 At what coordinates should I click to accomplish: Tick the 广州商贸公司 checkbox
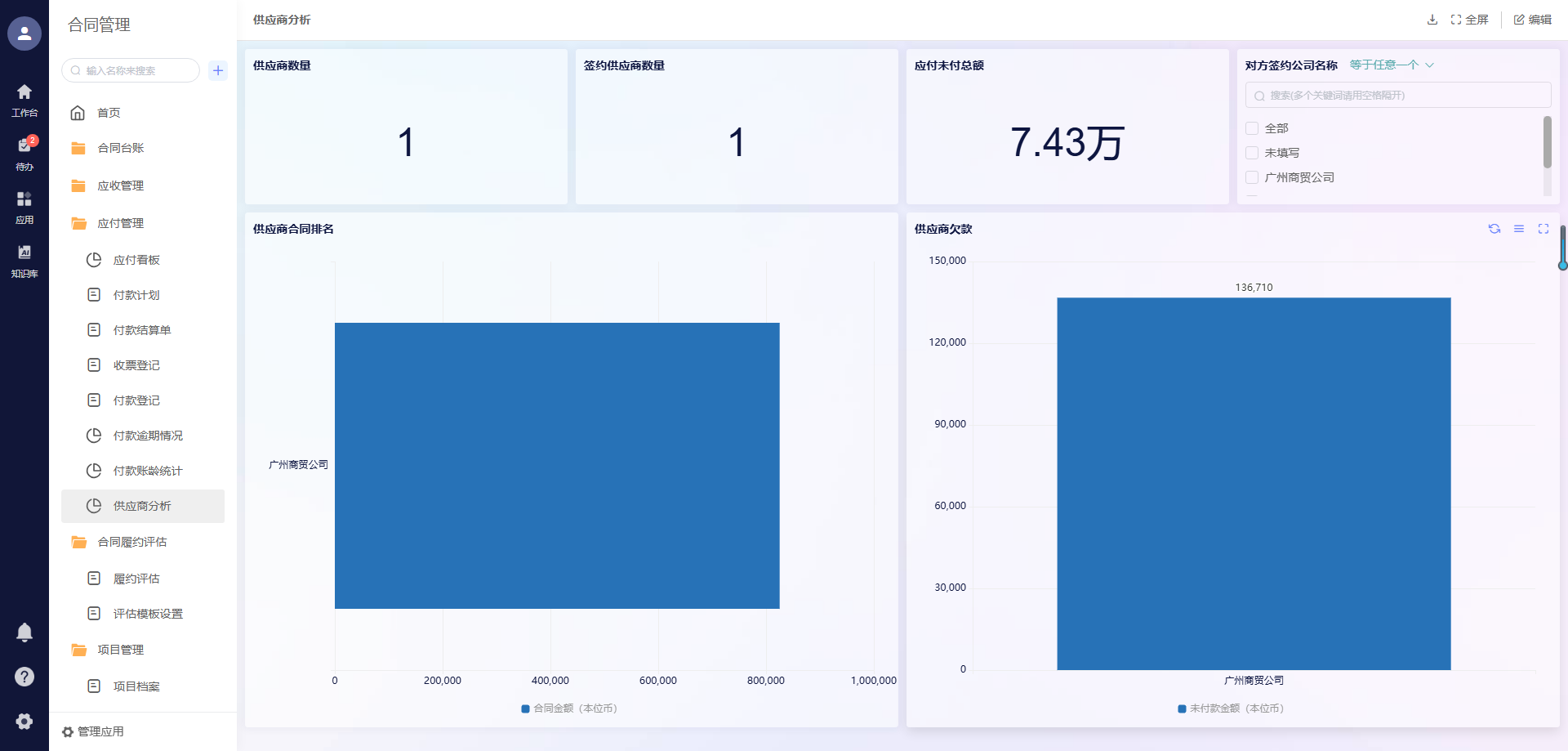1252,177
